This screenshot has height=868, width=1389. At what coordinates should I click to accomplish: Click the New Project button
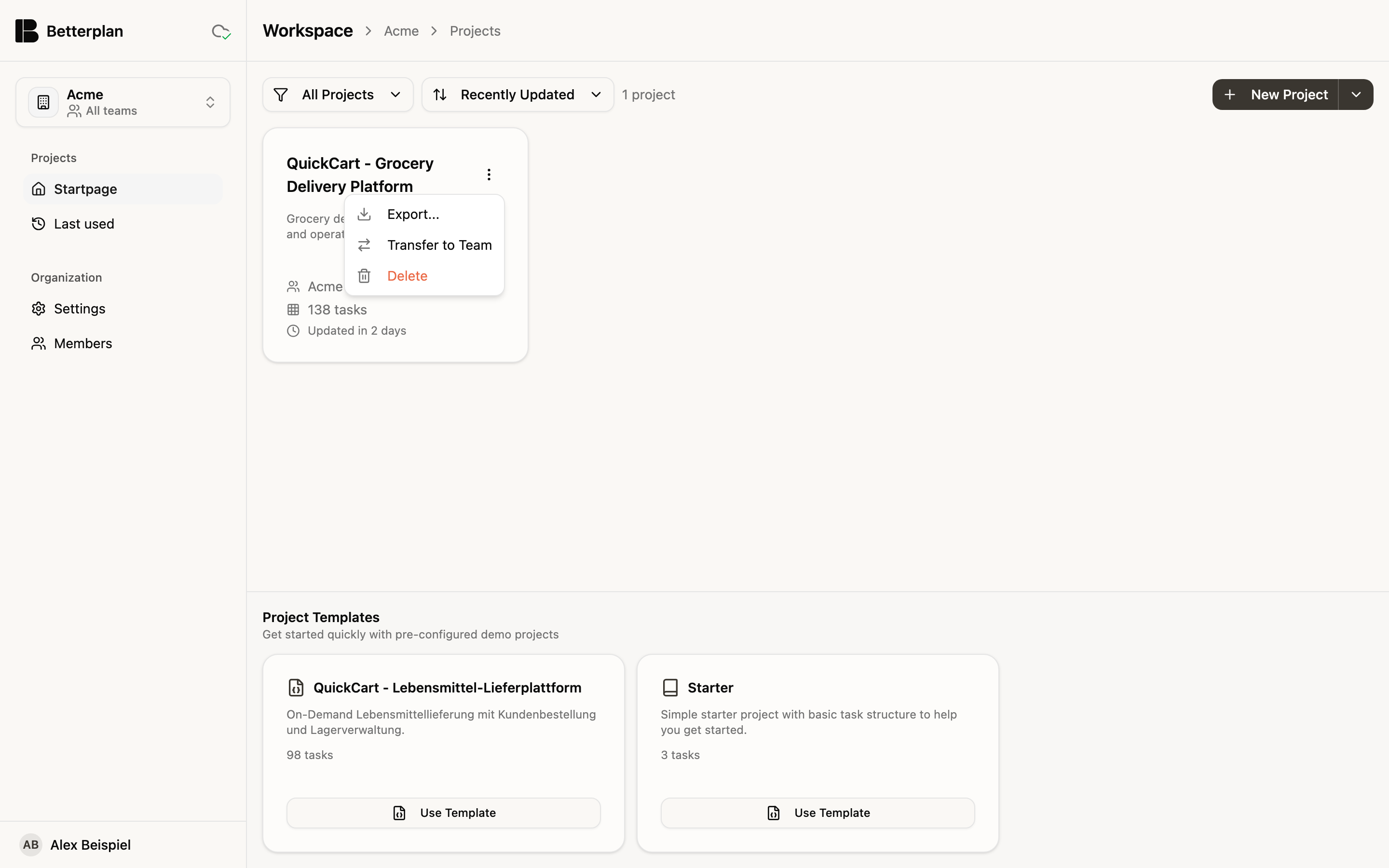1275,95
